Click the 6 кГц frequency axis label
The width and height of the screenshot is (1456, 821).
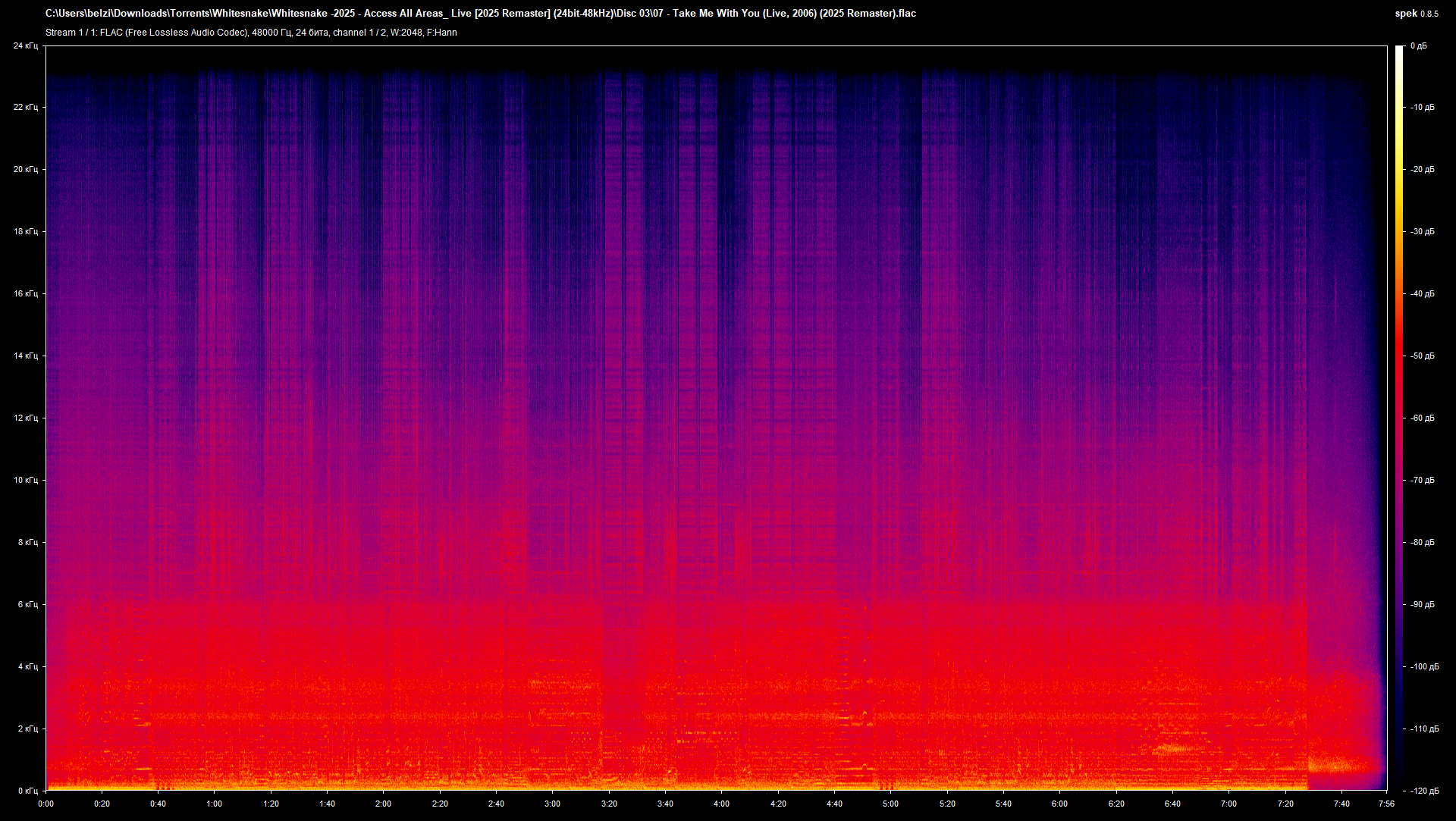(27, 605)
